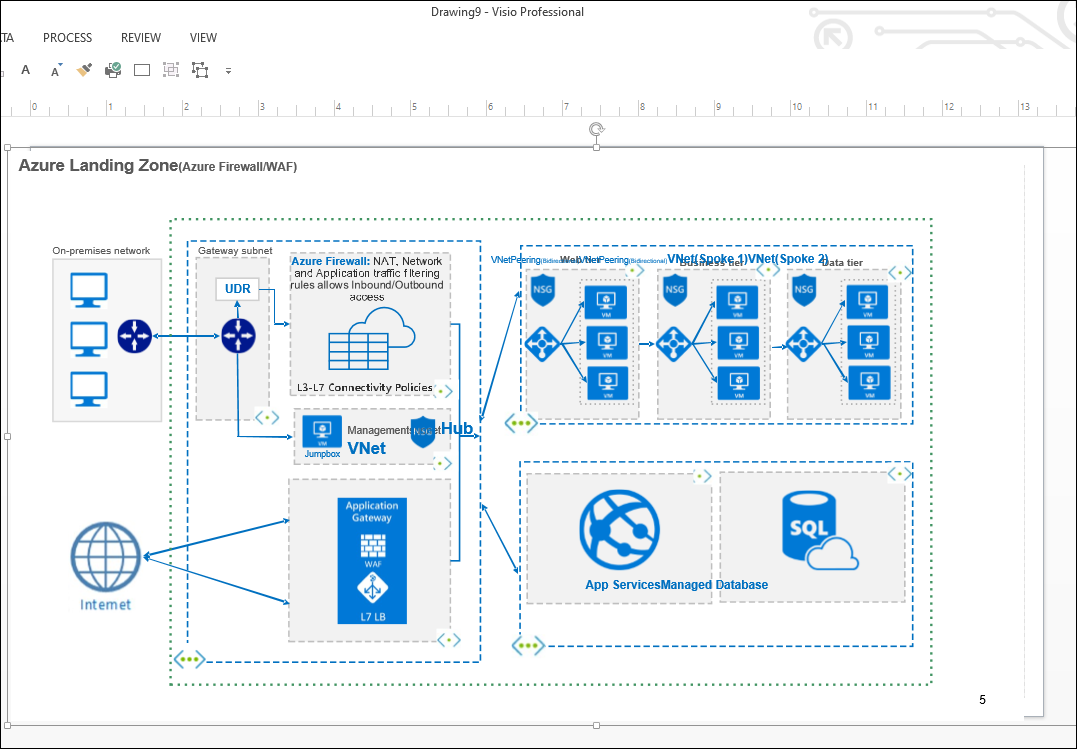Activate the Format Painter brush icon
The width and height of the screenshot is (1077, 749).
84,69
